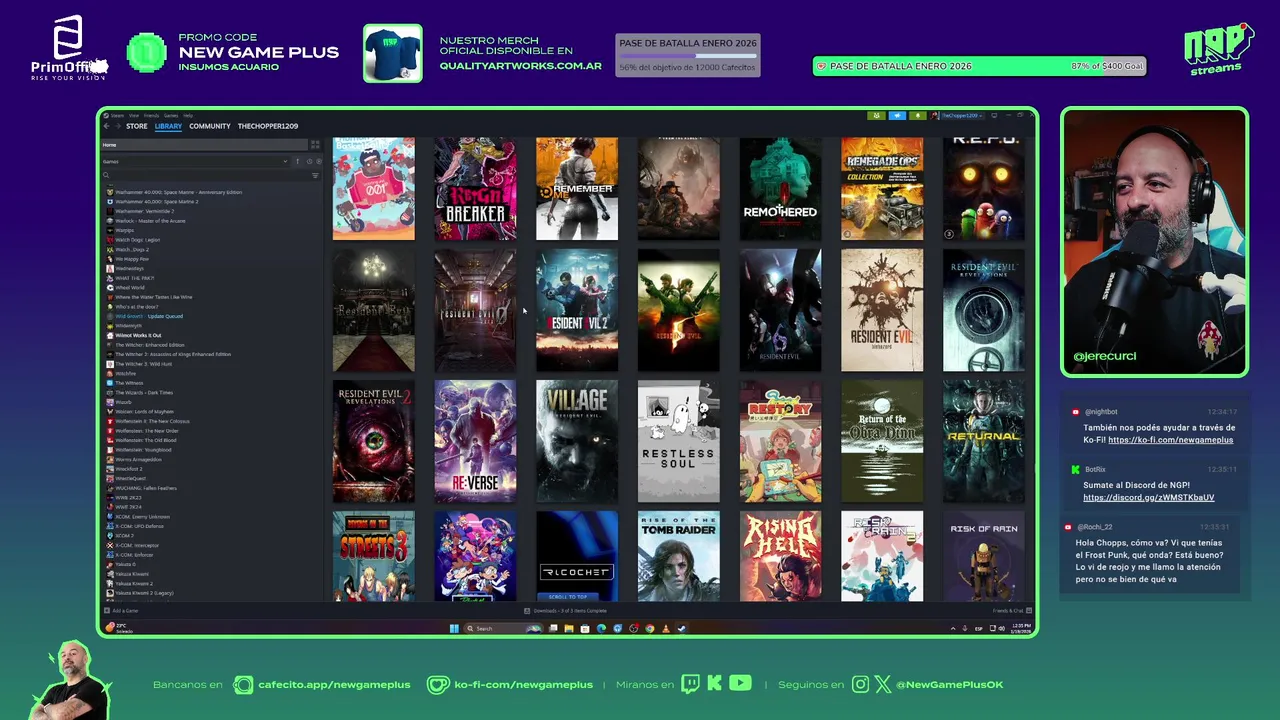Switch to the STORE tab

137,126
